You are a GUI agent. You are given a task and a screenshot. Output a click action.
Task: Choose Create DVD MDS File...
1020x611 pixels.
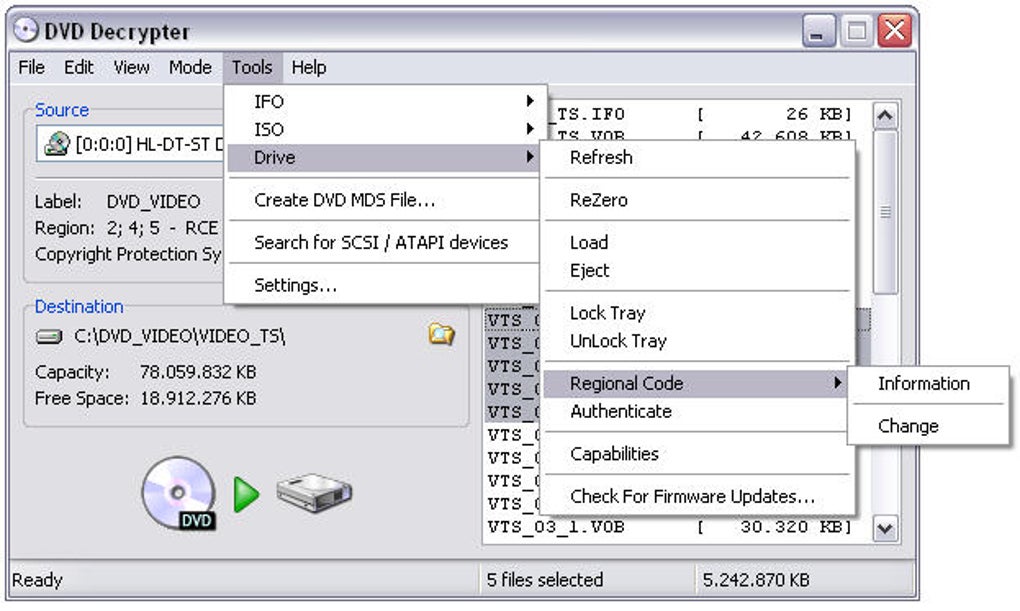point(384,200)
